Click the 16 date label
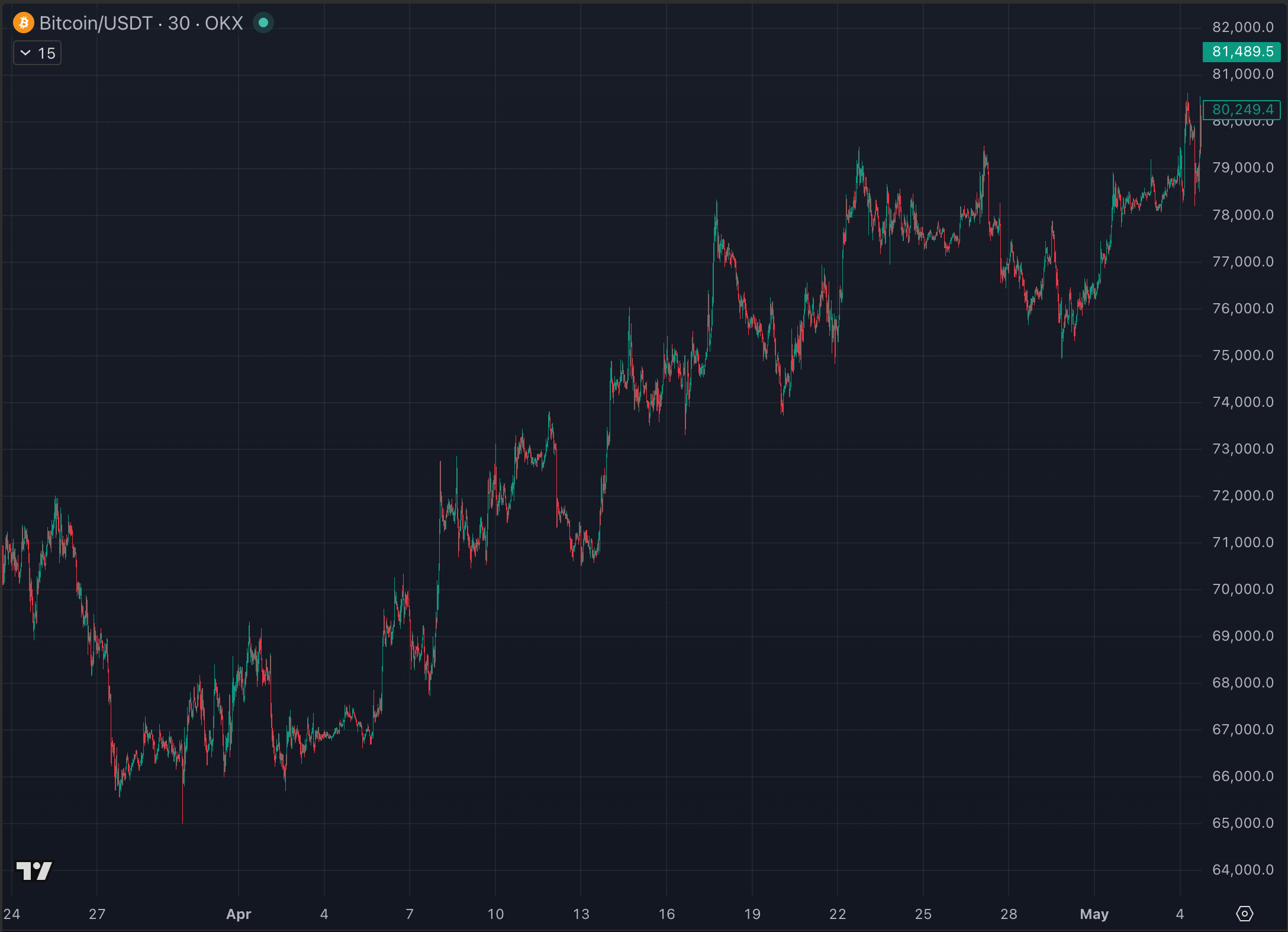1288x932 pixels. [x=666, y=914]
